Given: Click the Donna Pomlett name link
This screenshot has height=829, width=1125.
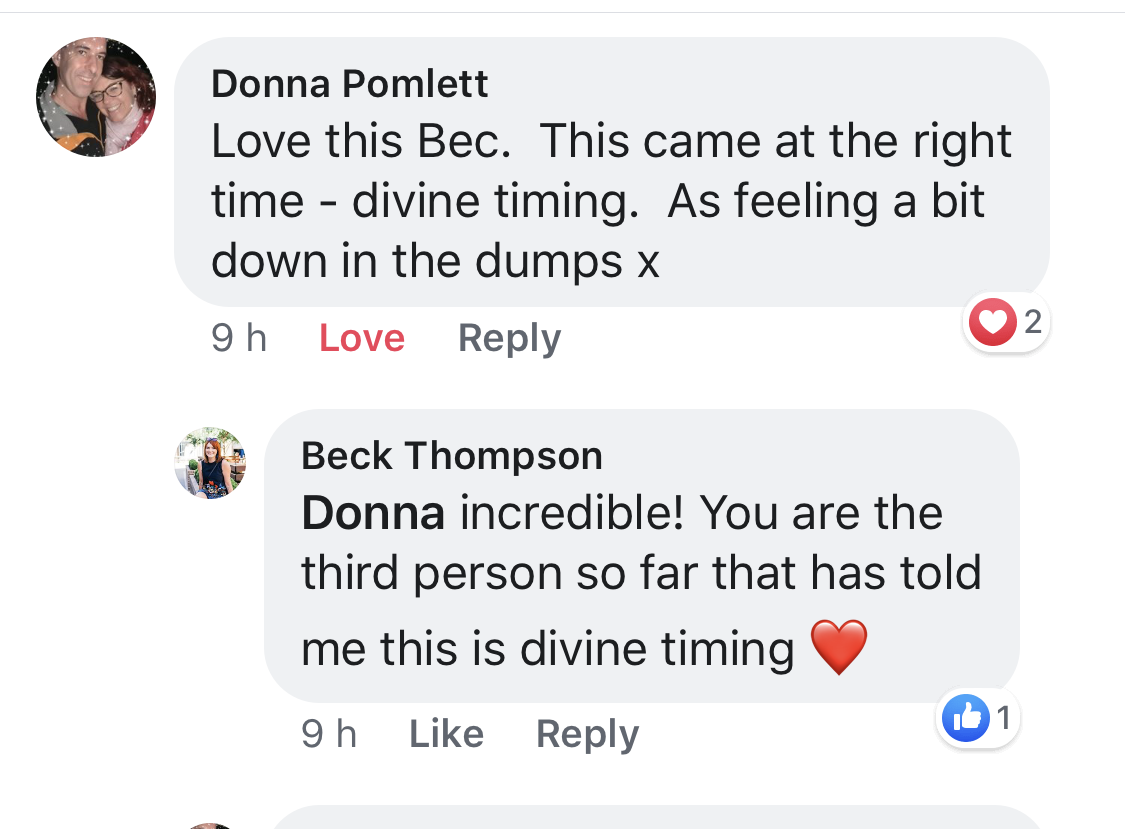Looking at the screenshot, I should click(349, 84).
